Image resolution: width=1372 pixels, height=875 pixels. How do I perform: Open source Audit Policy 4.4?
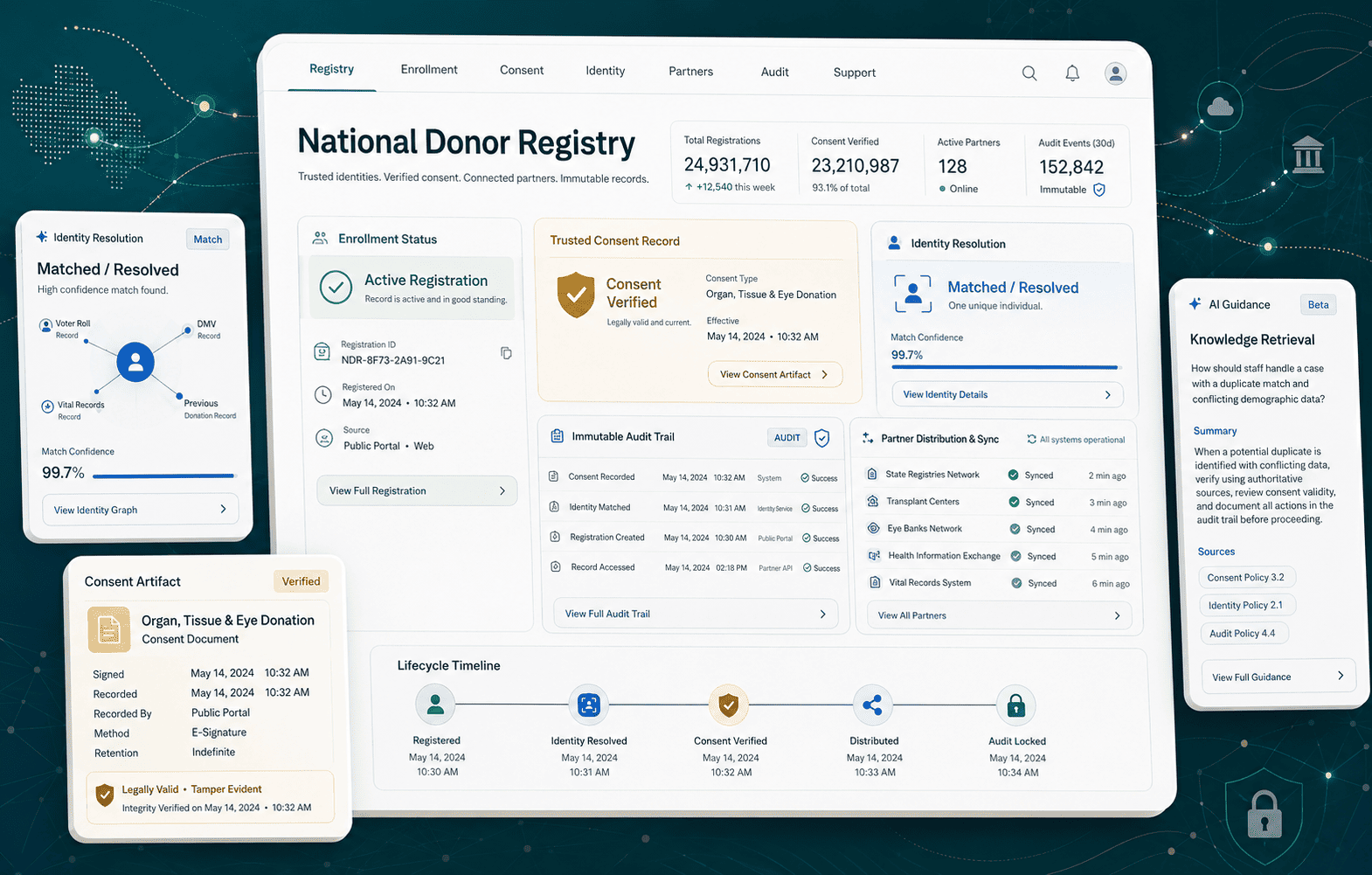[1243, 633]
